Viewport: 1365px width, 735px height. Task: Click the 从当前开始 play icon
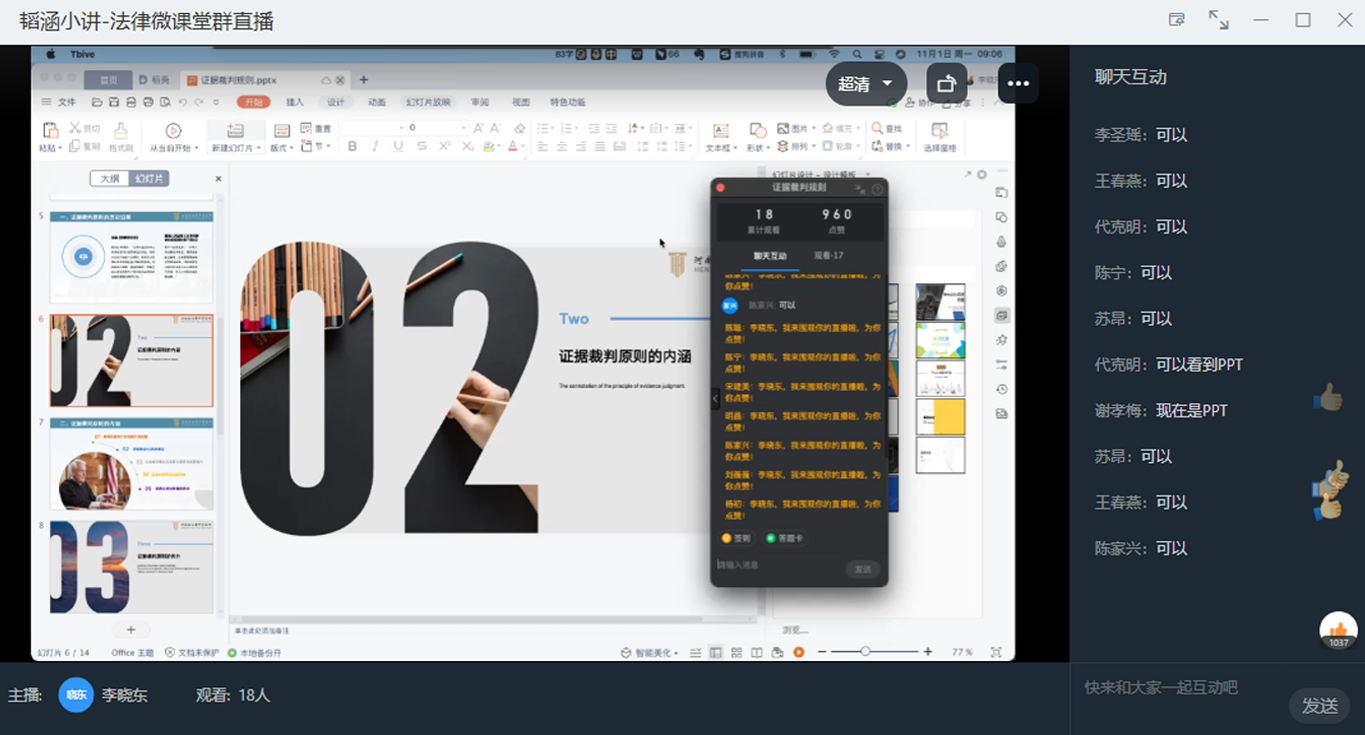pos(173,130)
